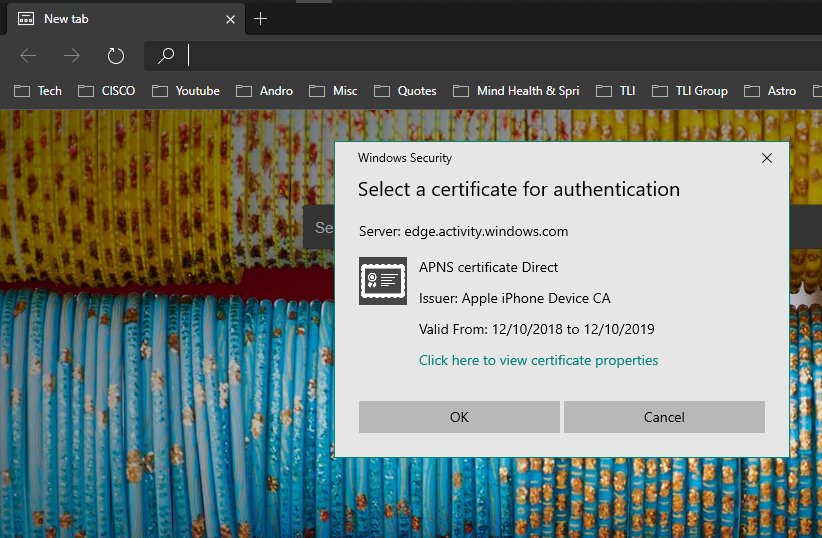Close the Windows Security dialog
The image size is (822, 538).
(x=767, y=158)
